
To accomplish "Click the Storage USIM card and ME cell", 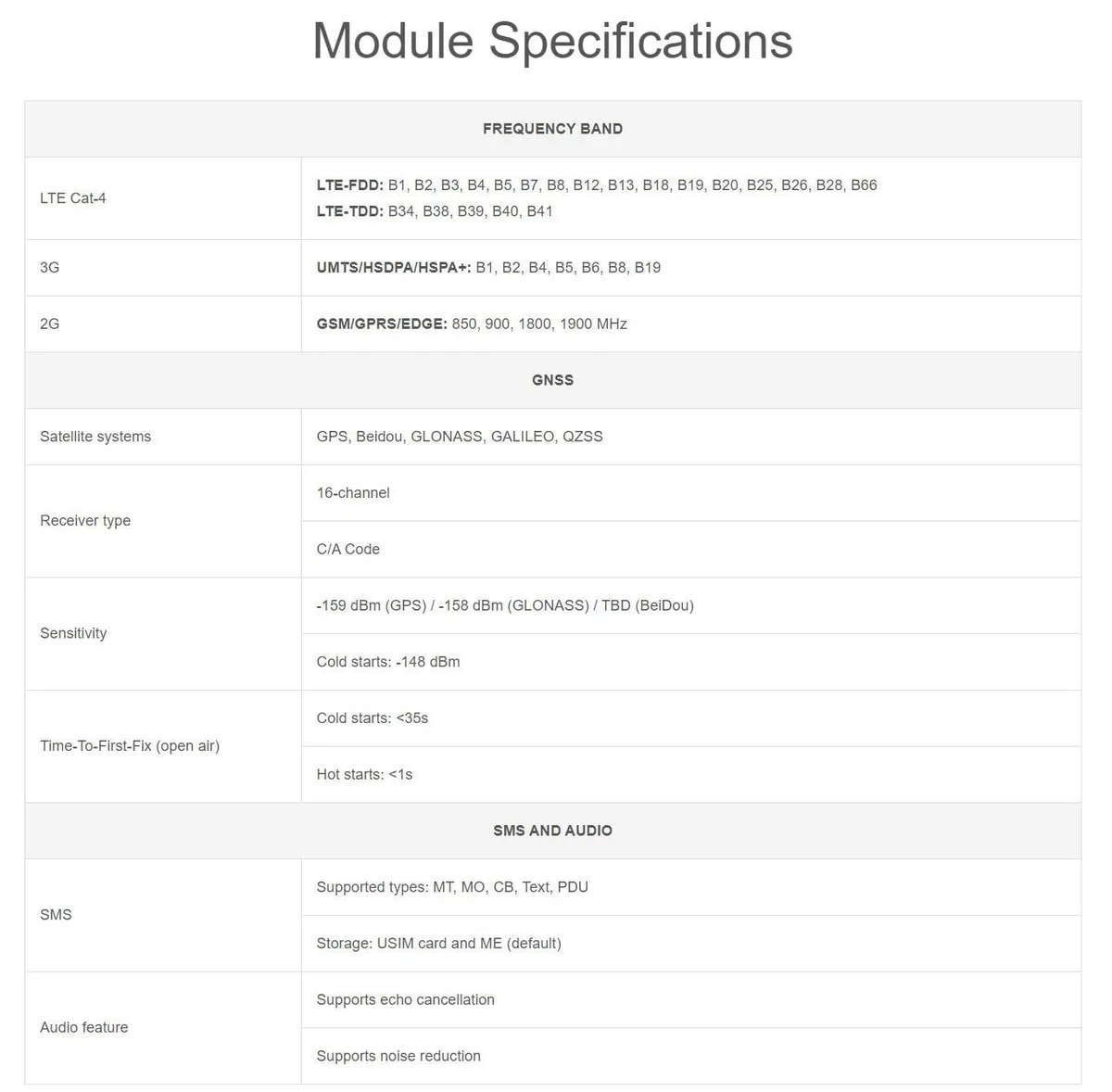I will pos(691,944).
